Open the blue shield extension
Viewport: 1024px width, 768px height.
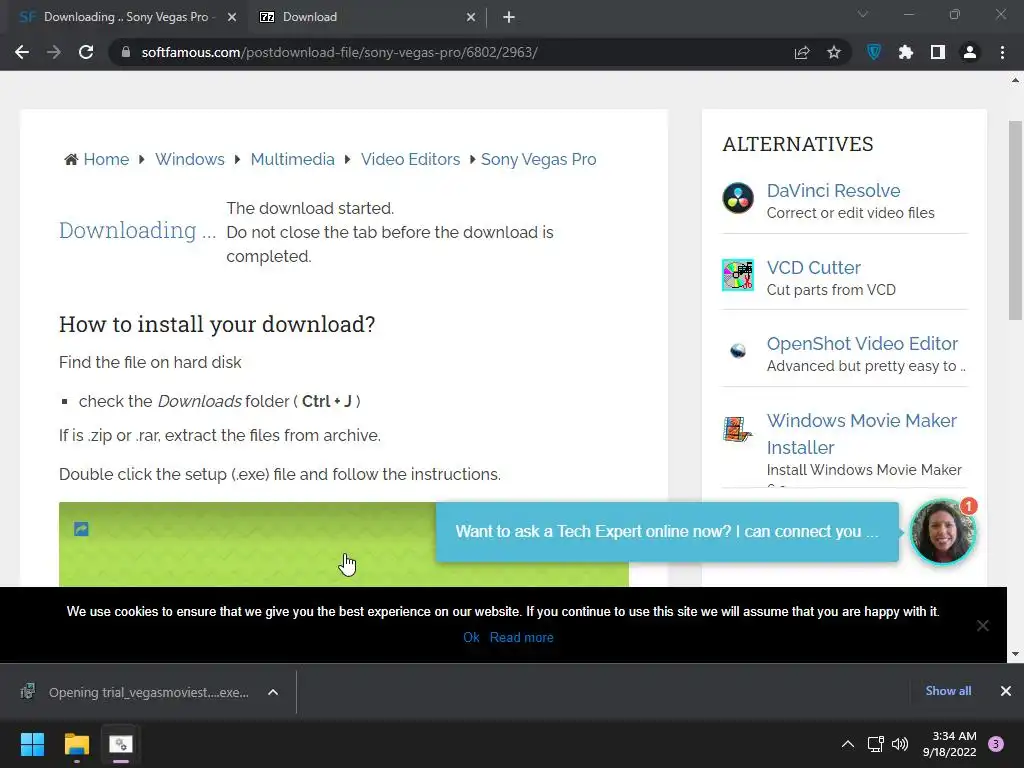(x=874, y=52)
